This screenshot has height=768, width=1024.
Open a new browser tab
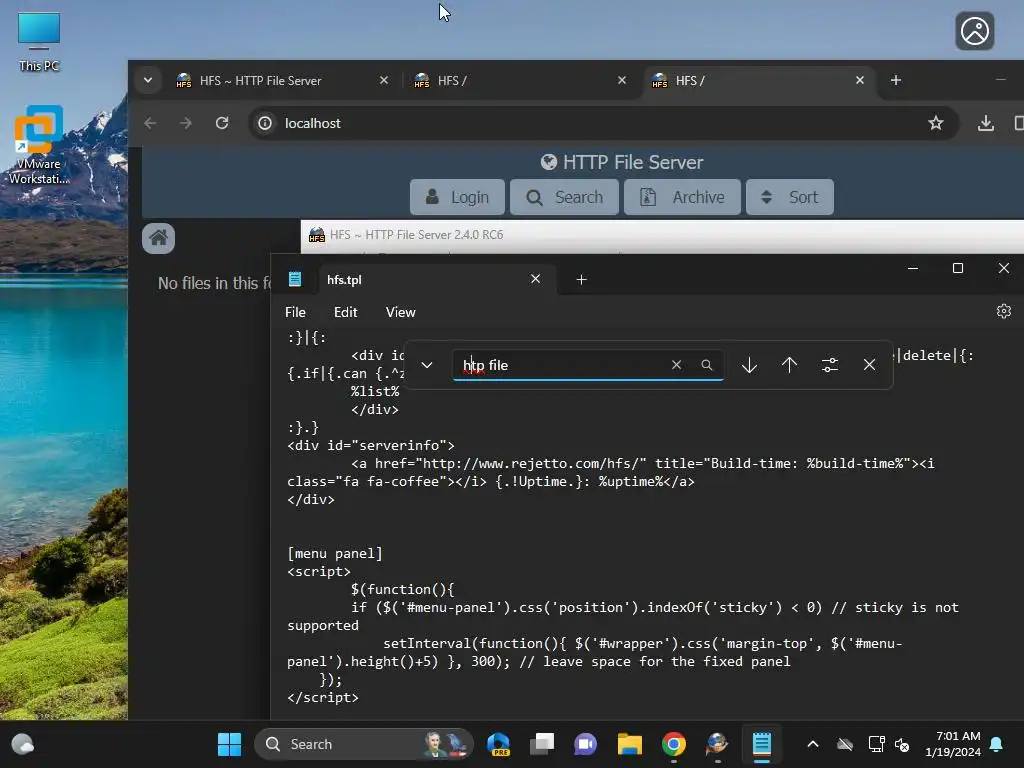pyautogui.click(x=896, y=80)
